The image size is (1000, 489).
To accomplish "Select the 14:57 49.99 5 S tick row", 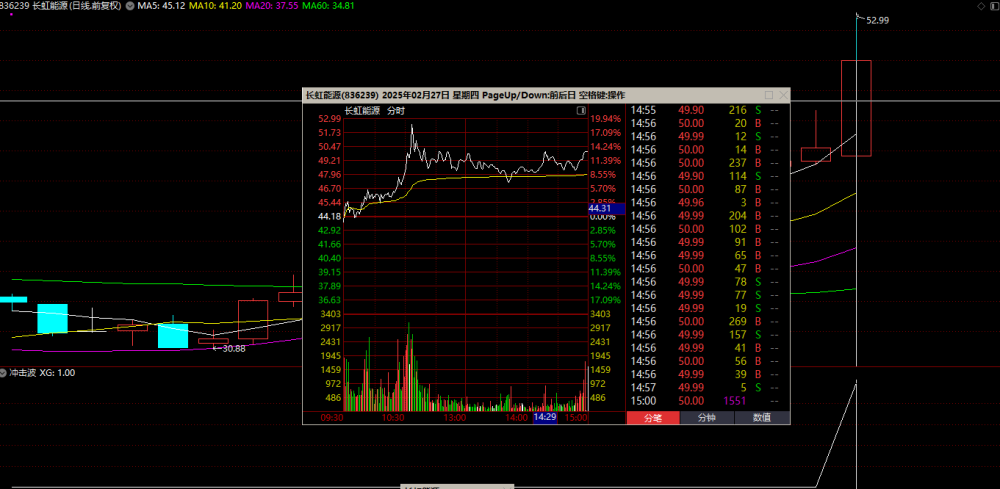I will [705, 388].
